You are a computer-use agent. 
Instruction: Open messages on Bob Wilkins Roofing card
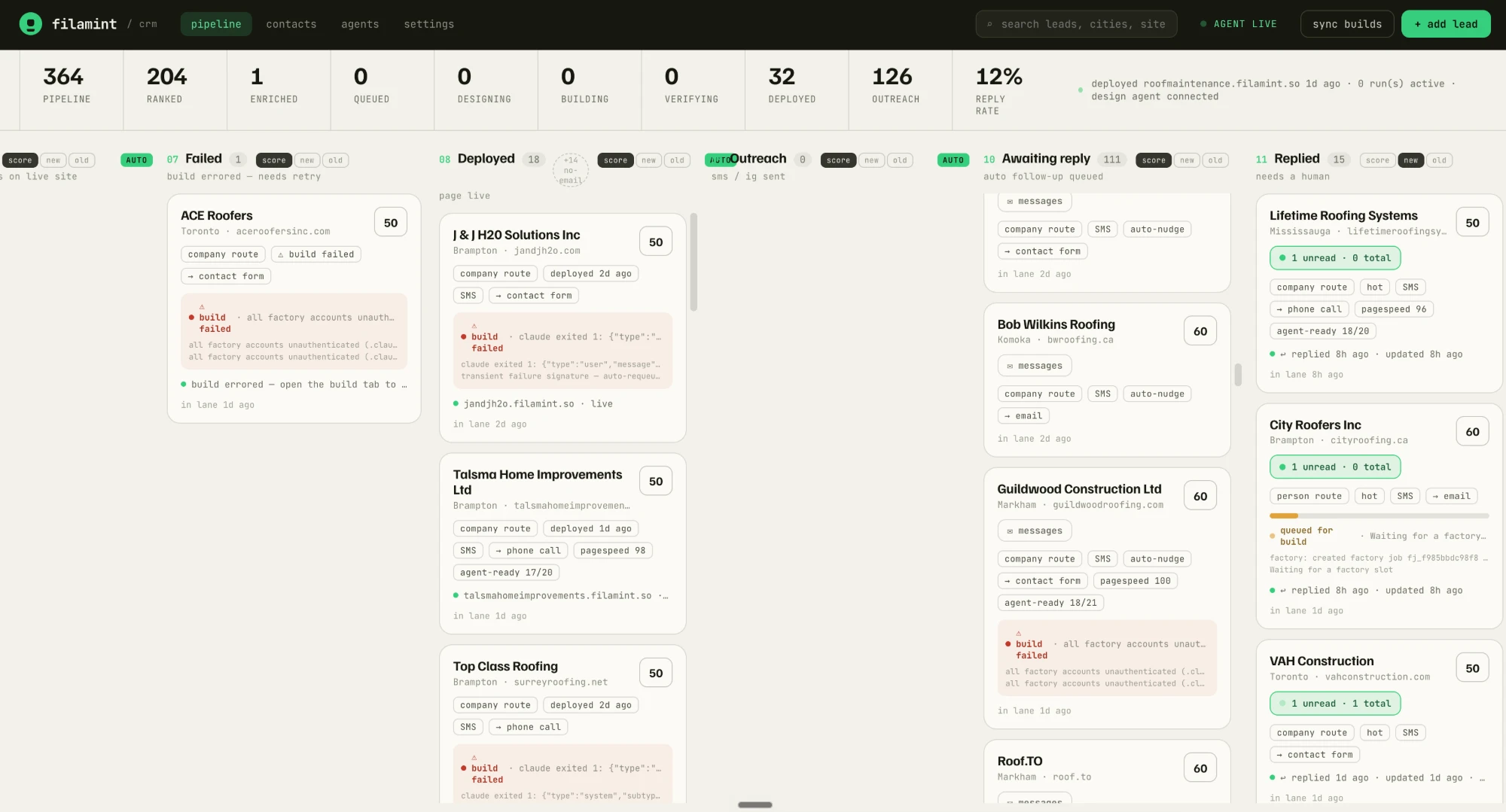point(1035,366)
